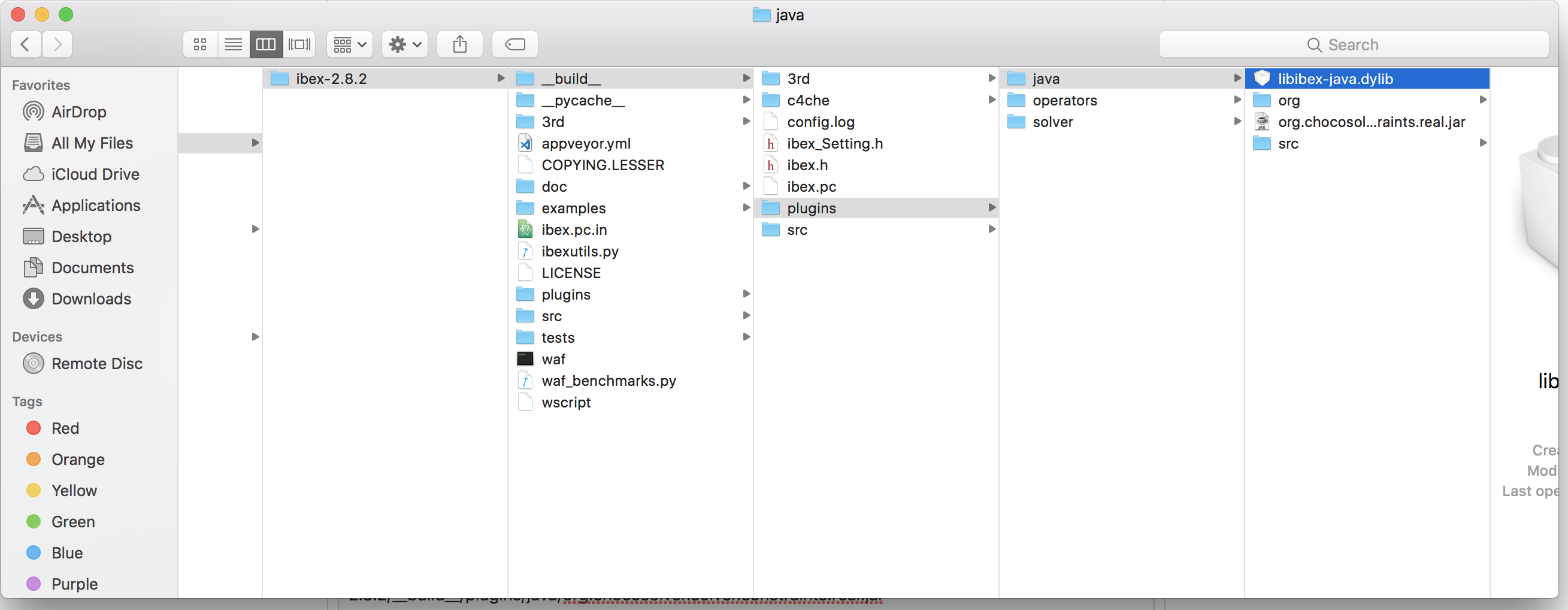The width and height of the screenshot is (1568, 610).
Task: Open Documents from the Favorites sidebar
Action: (x=92, y=267)
